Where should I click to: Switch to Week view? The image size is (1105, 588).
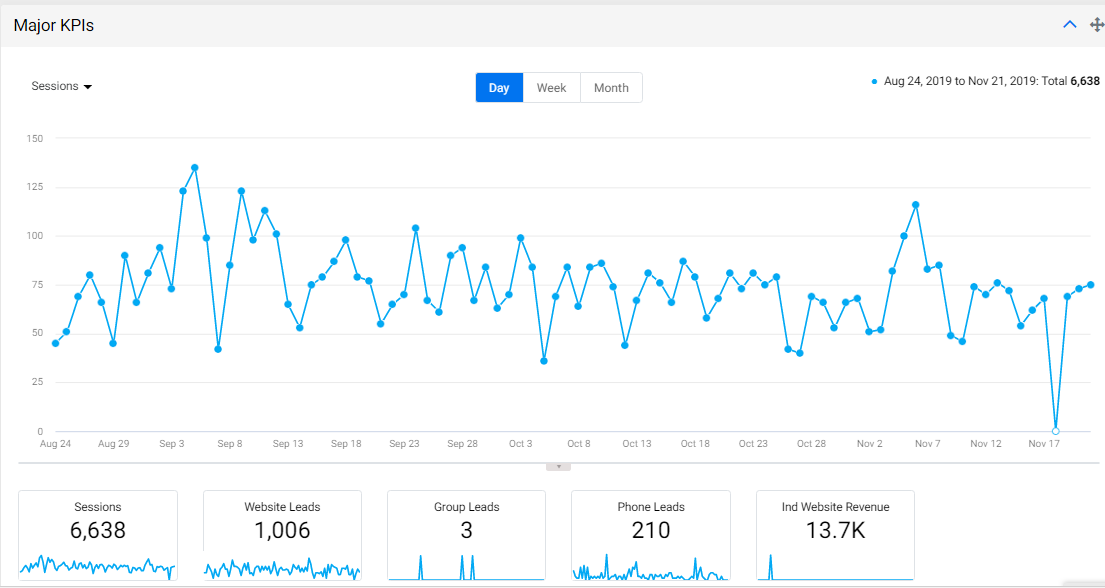coord(551,87)
